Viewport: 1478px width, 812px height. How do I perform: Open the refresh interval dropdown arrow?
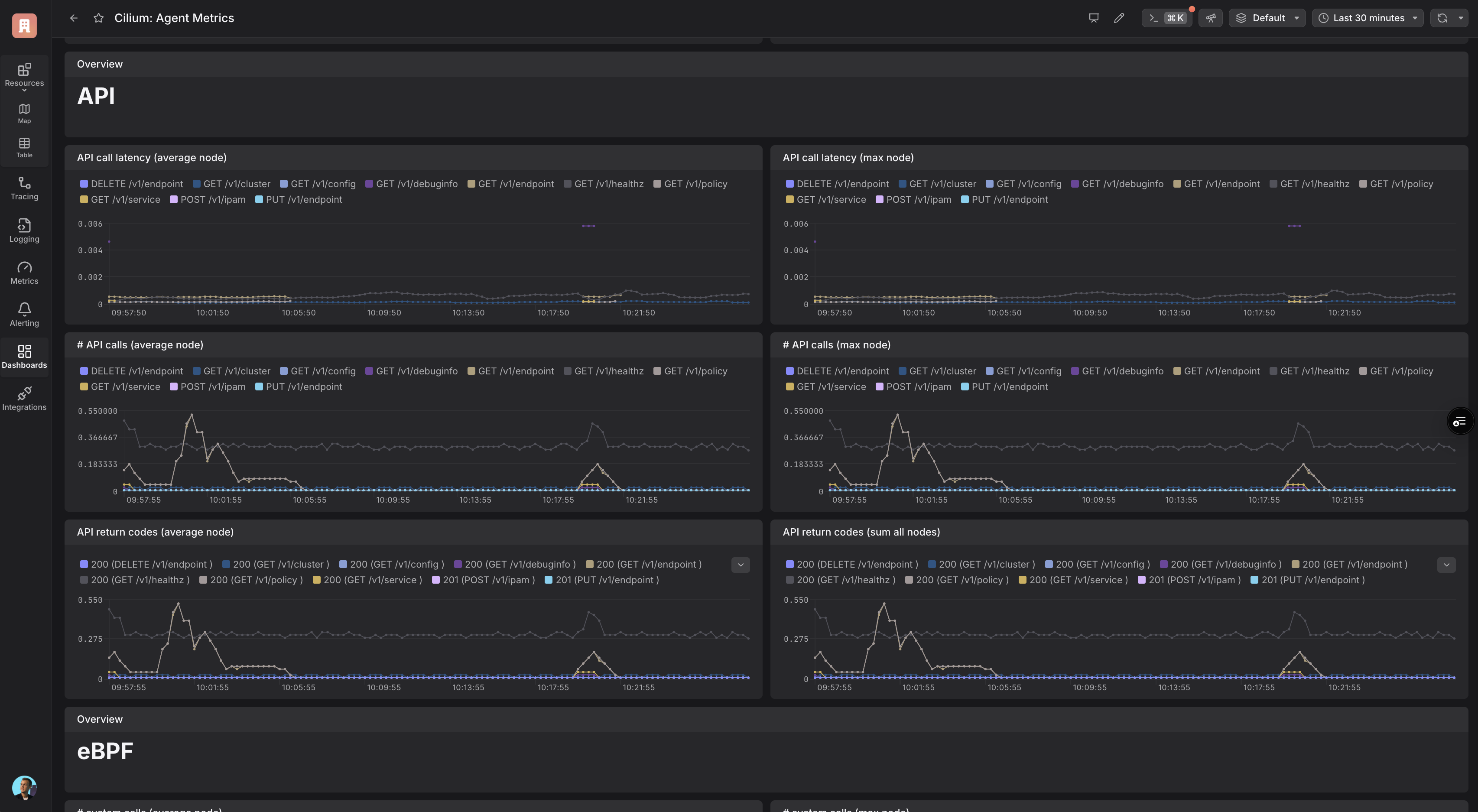pos(1461,18)
